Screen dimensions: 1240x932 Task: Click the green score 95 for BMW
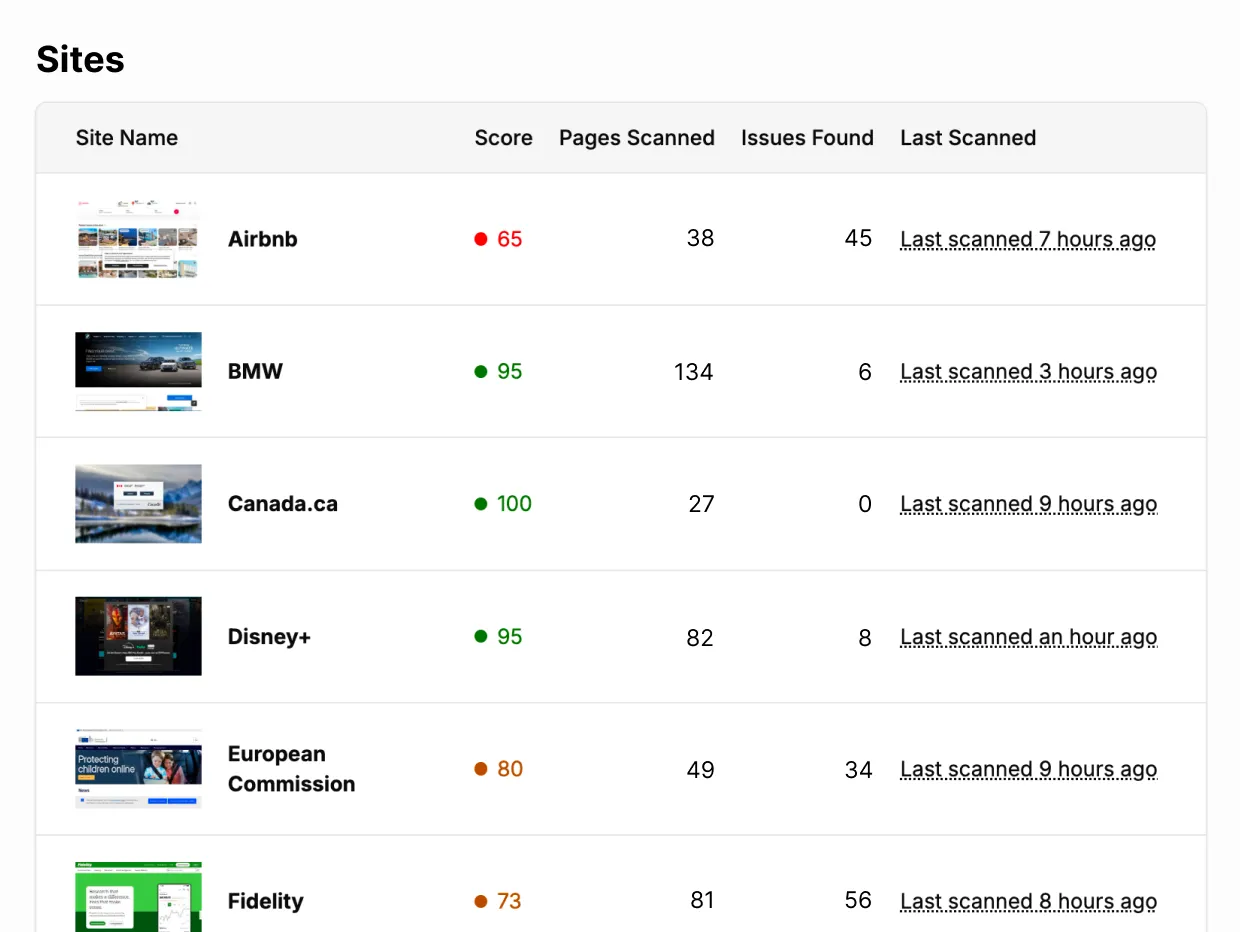(499, 371)
